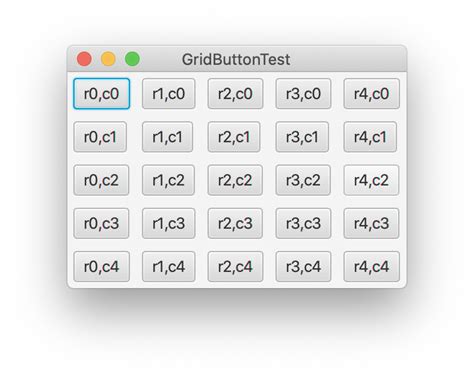Viewport: 474px width, 377px height.
Task: Click the r4,c2 button
Action: point(371,180)
